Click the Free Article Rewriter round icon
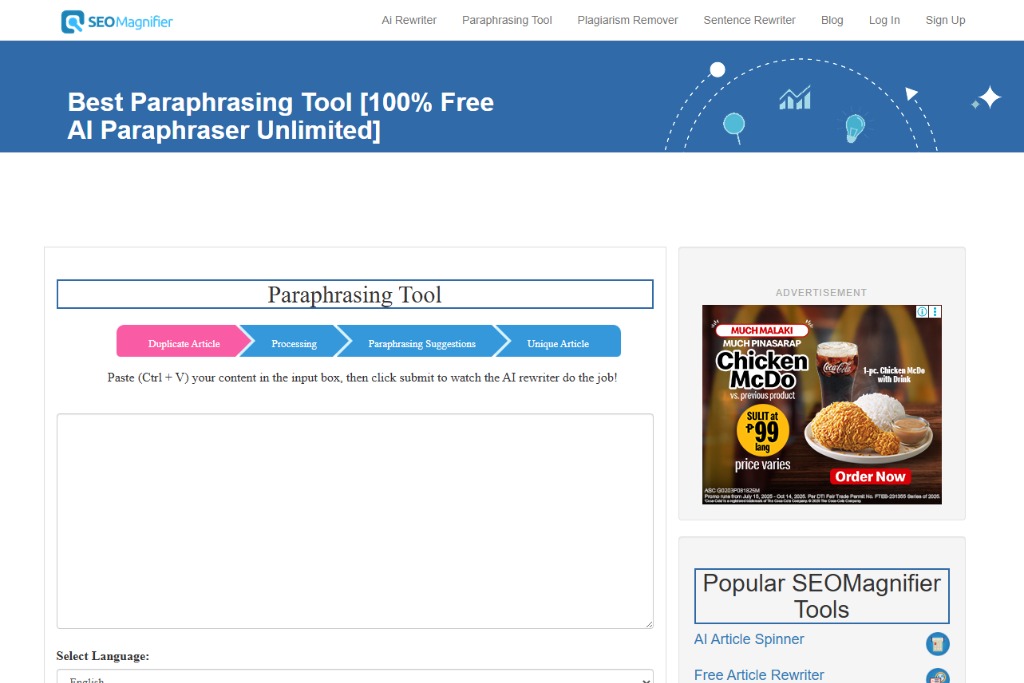Viewport: 1024px width, 683px height. tap(937, 677)
